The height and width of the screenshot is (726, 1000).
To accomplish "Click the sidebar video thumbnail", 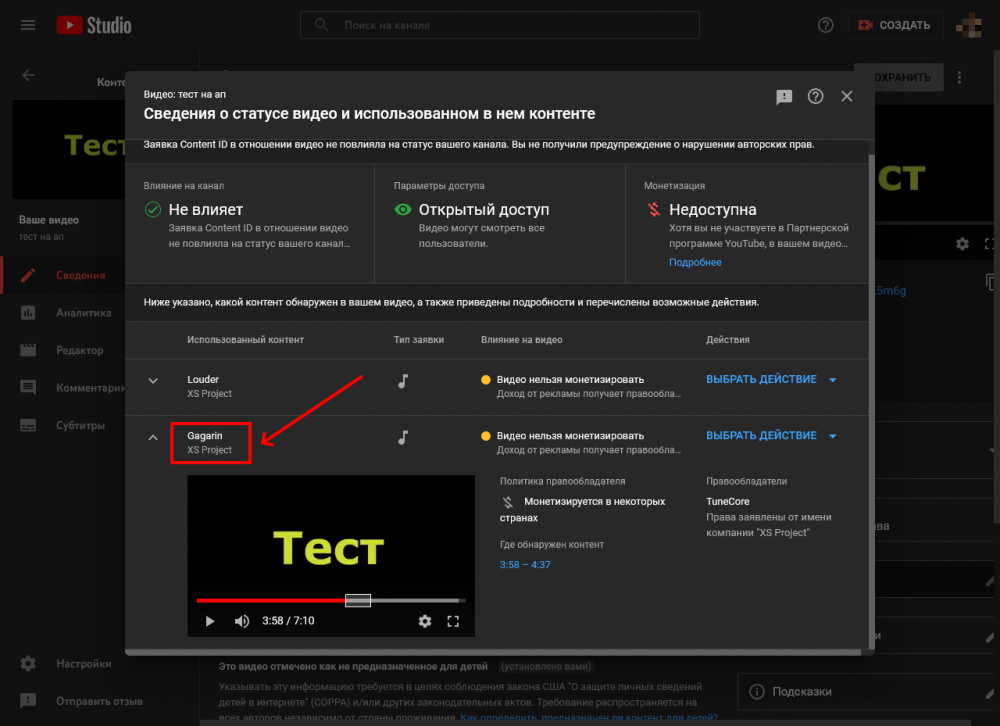I will click(x=69, y=149).
